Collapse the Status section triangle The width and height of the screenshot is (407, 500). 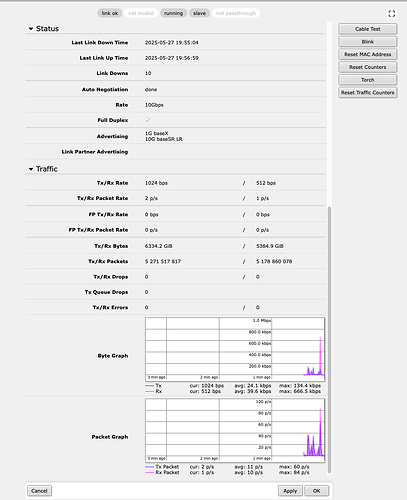(x=31, y=29)
